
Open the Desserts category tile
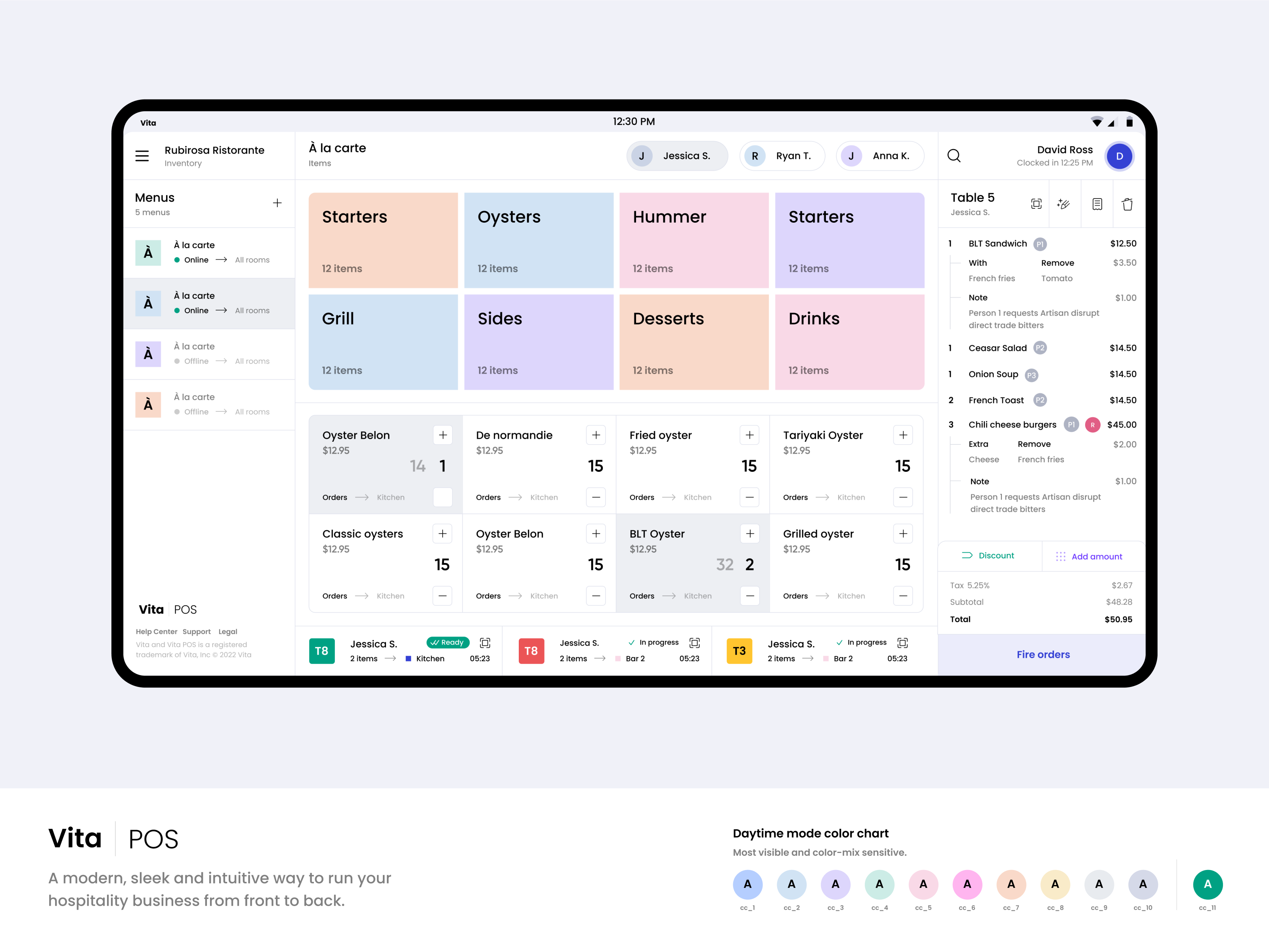pyautogui.click(x=694, y=342)
